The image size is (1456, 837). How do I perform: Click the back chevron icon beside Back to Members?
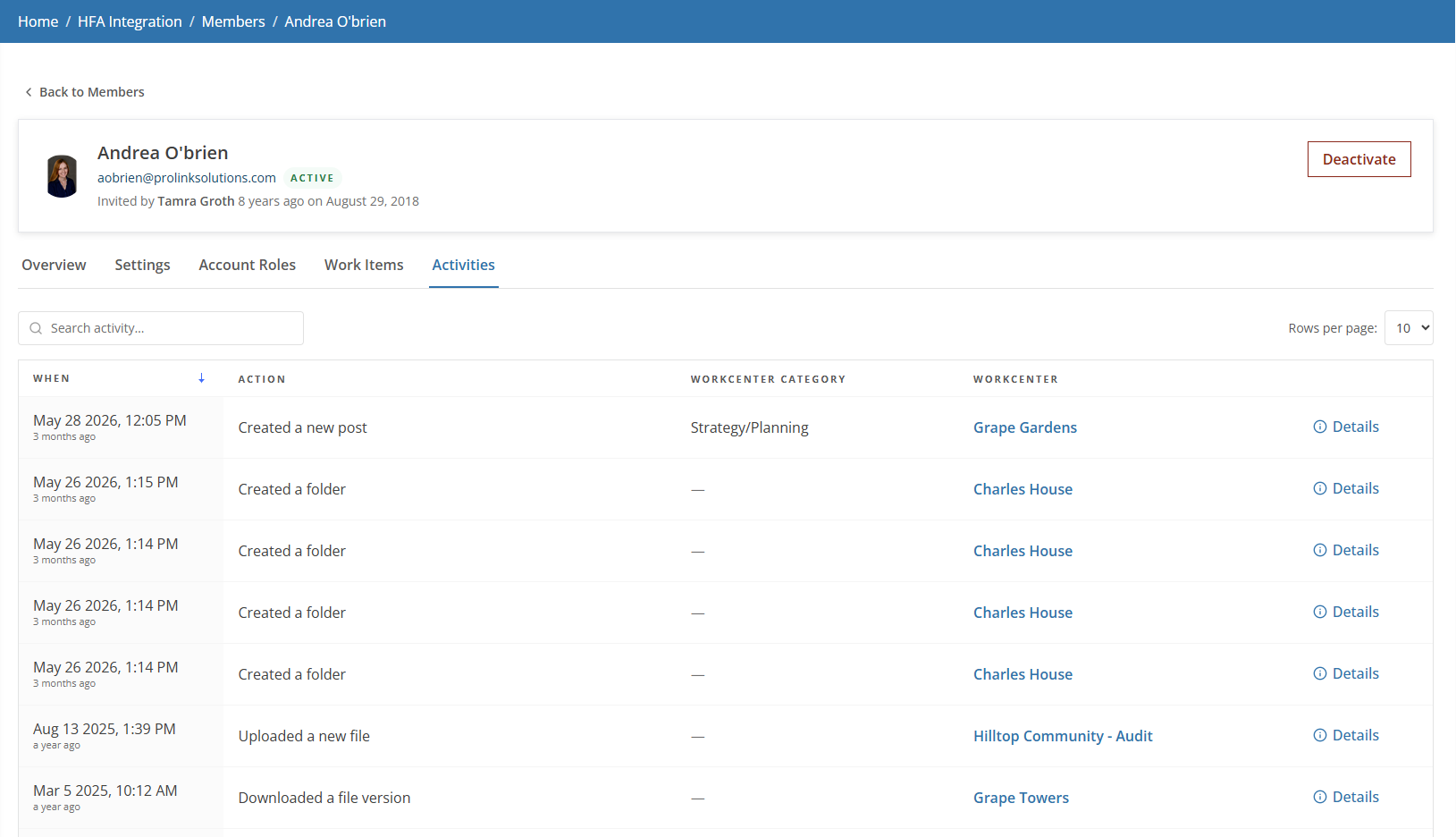(x=29, y=92)
